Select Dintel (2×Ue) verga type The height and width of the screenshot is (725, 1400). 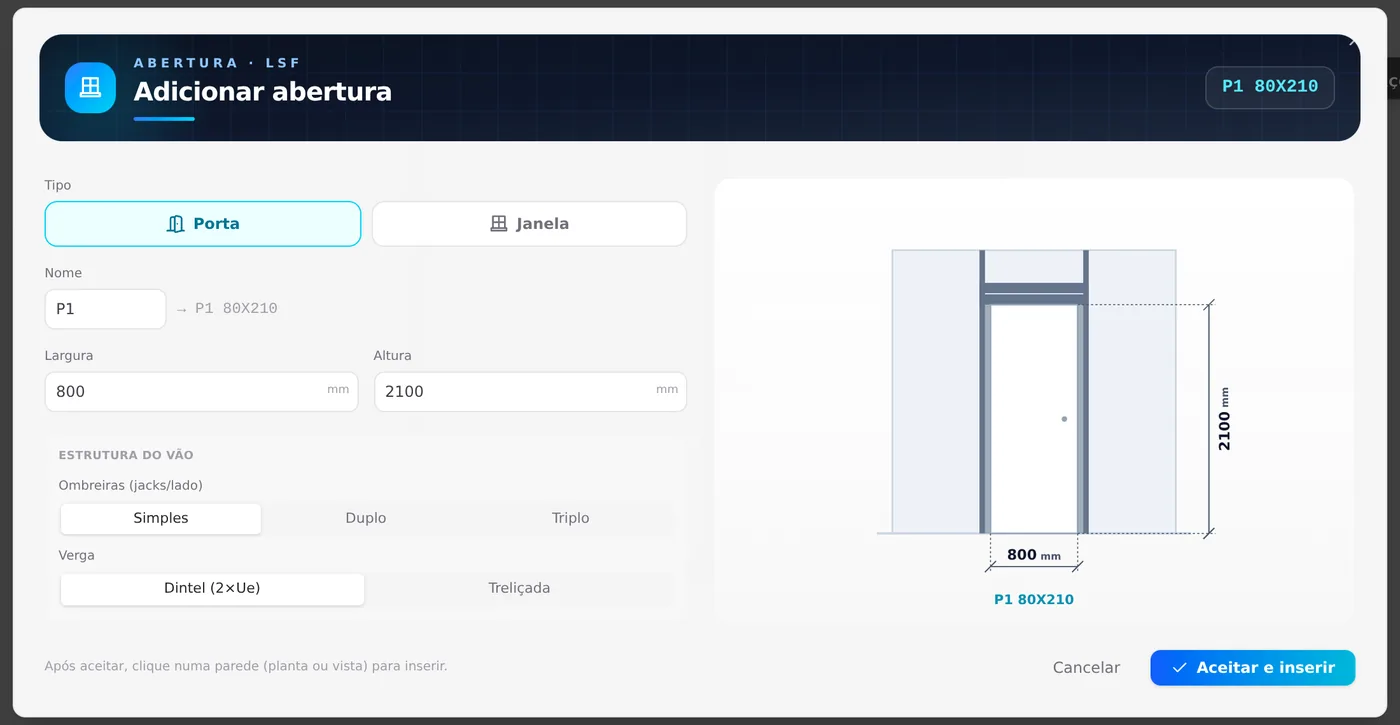tap(212, 588)
